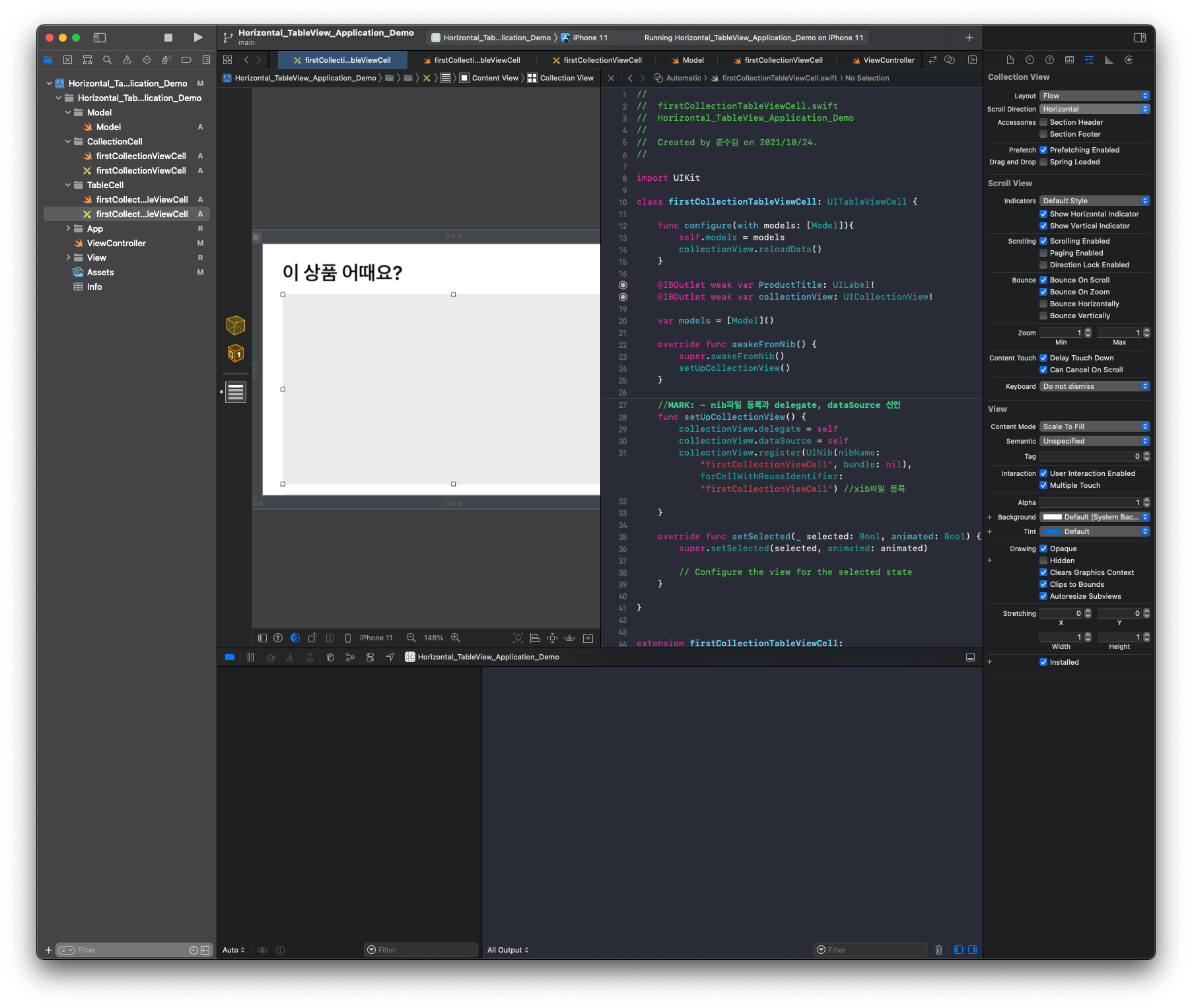Switch to the ViewController tab
Viewport: 1192px width, 1008px height.
884,60
